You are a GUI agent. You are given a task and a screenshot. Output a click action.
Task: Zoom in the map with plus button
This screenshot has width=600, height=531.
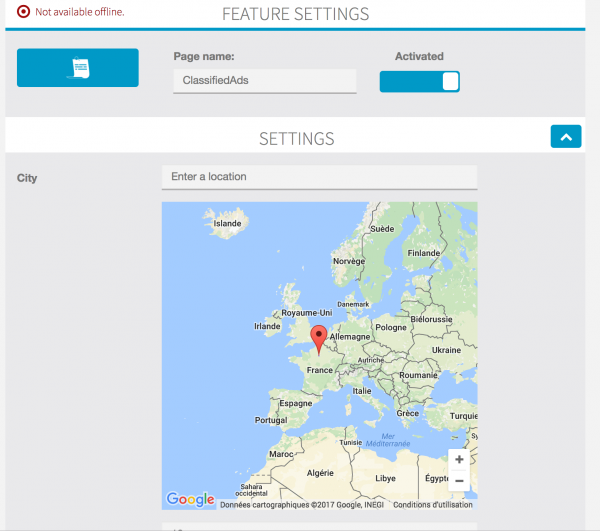[x=458, y=459]
